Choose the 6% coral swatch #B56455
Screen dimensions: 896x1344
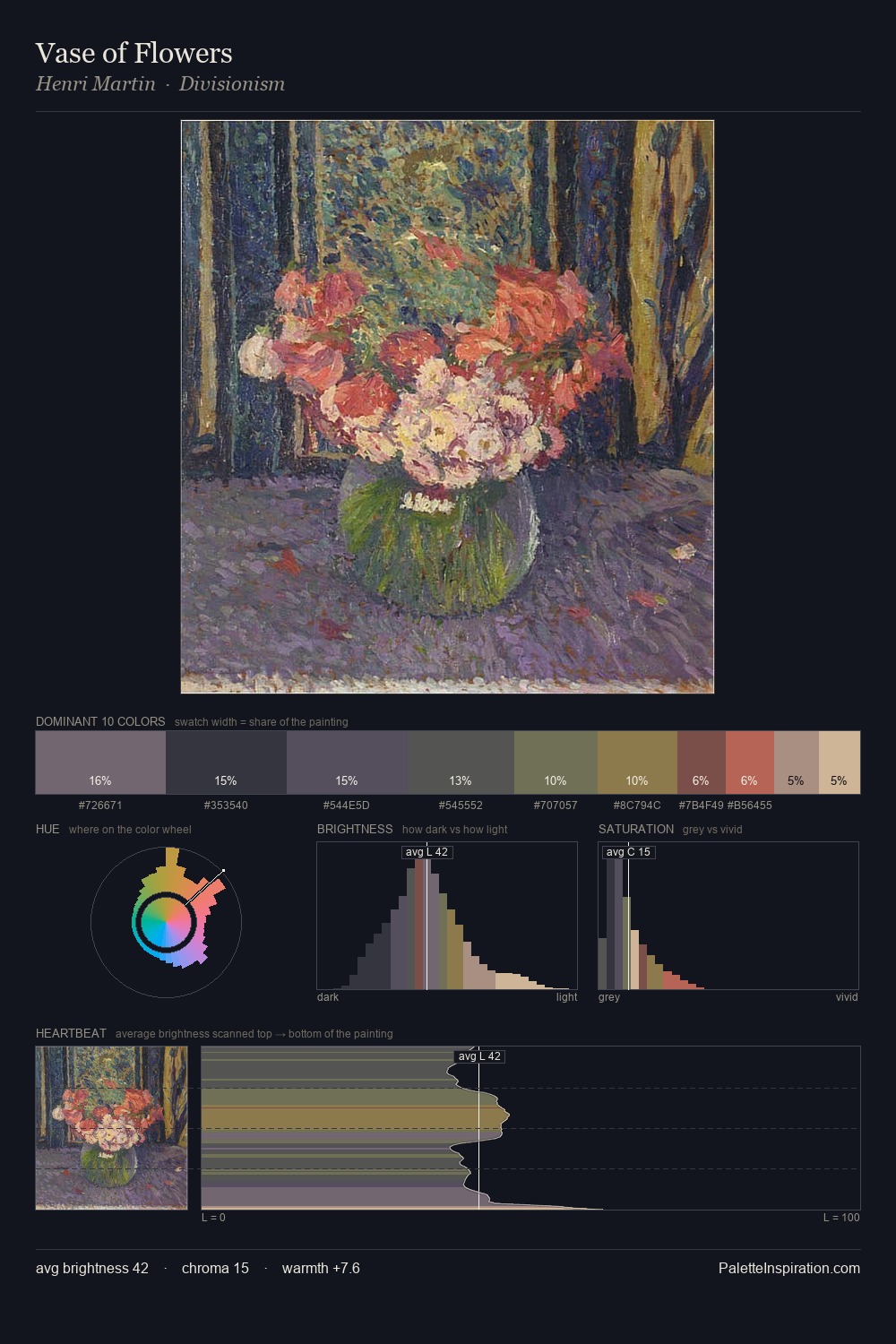(x=749, y=762)
